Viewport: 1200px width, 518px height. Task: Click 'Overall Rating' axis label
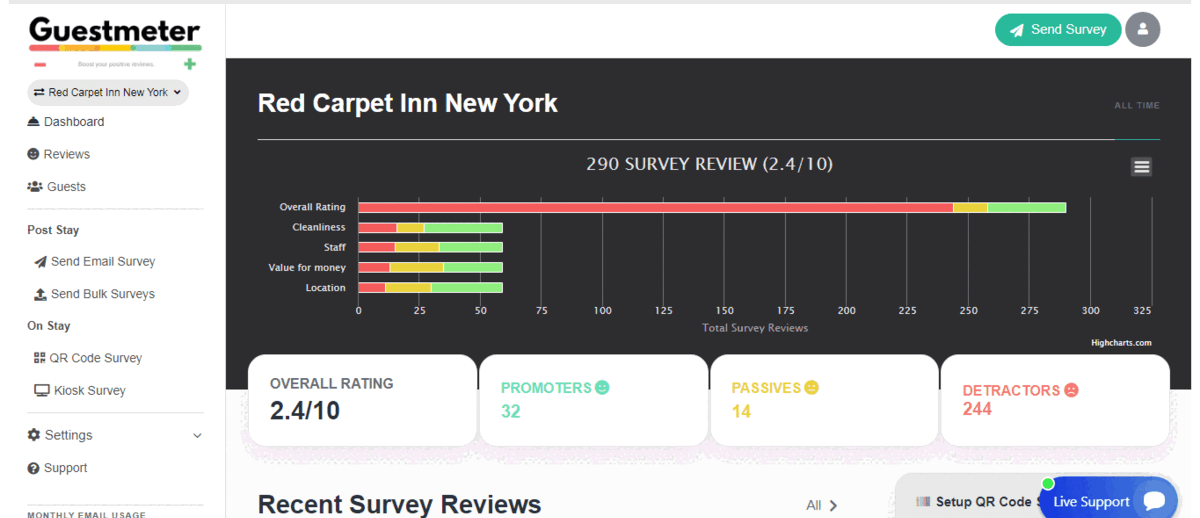coord(312,207)
